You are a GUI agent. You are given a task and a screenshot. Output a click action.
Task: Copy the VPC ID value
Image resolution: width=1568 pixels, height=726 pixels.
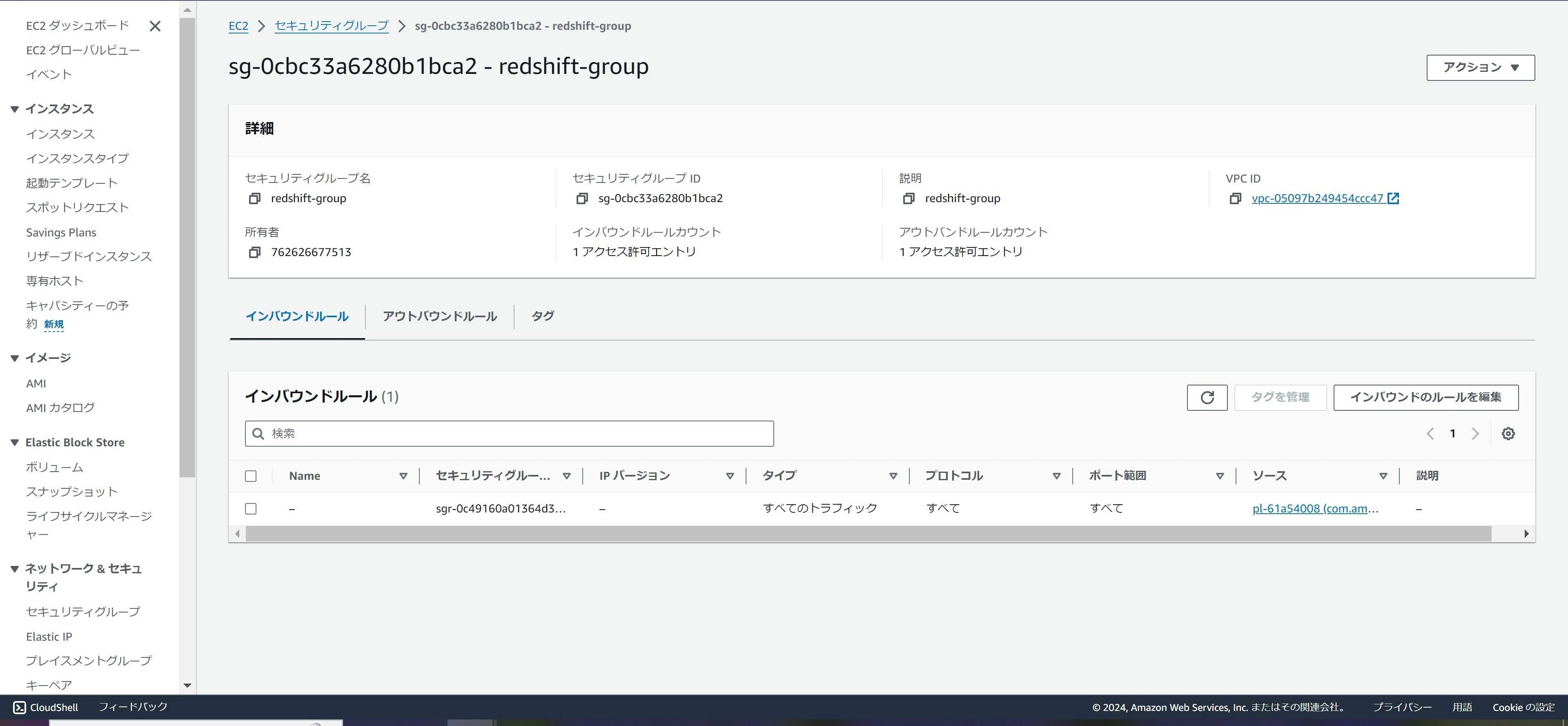point(1235,198)
